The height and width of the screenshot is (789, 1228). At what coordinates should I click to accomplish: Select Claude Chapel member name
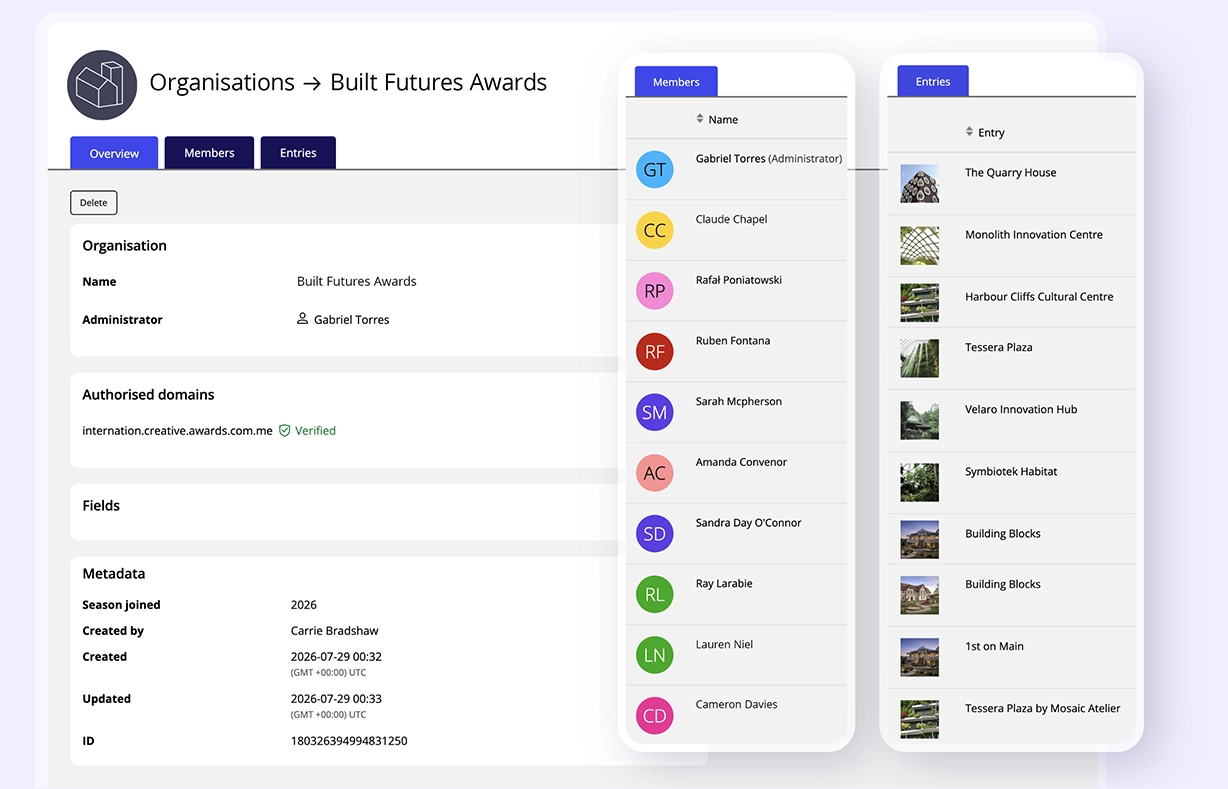click(x=731, y=219)
